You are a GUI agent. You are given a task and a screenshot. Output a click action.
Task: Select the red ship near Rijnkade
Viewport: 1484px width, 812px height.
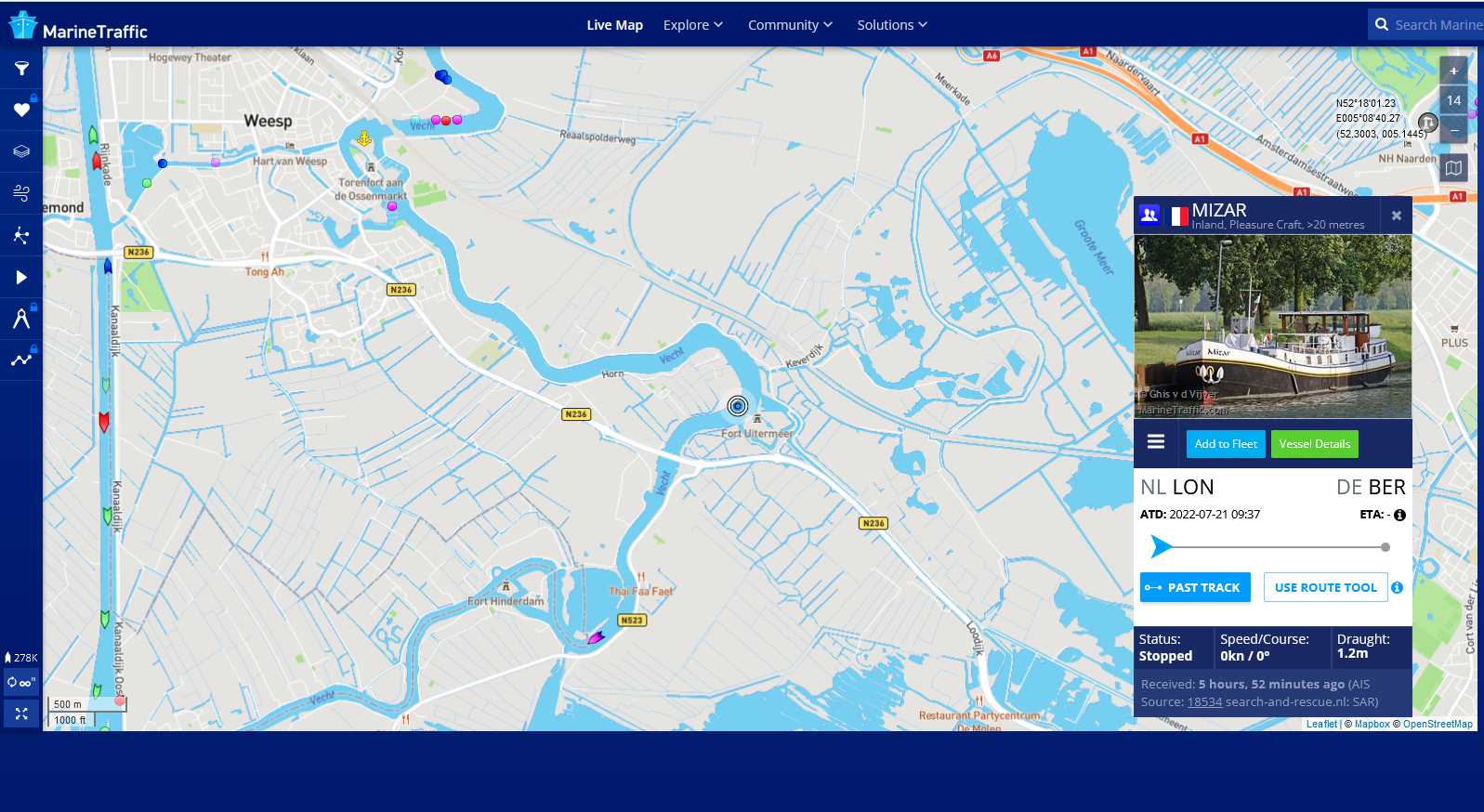click(x=97, y=161)
